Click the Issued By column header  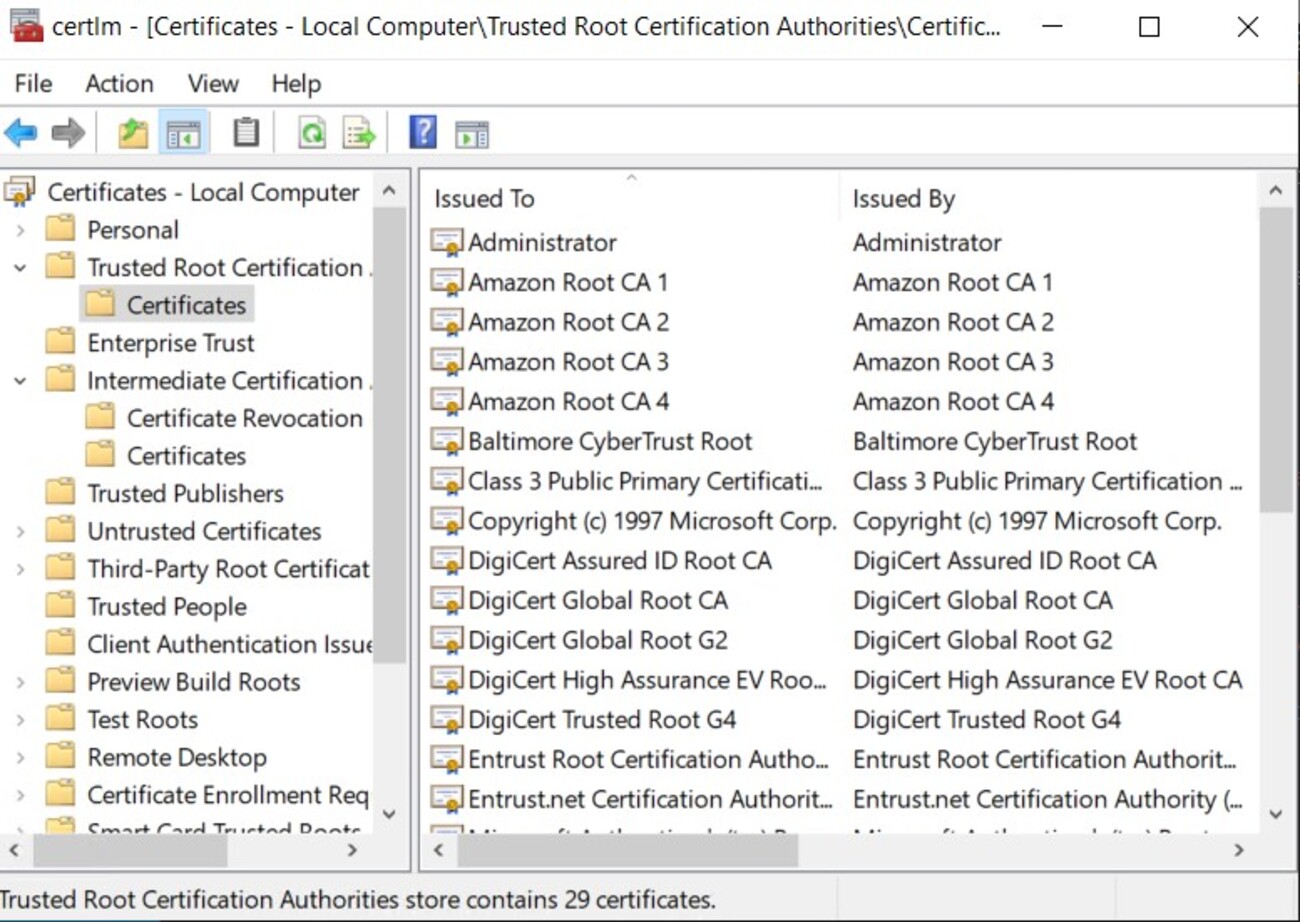click(903, 199)
